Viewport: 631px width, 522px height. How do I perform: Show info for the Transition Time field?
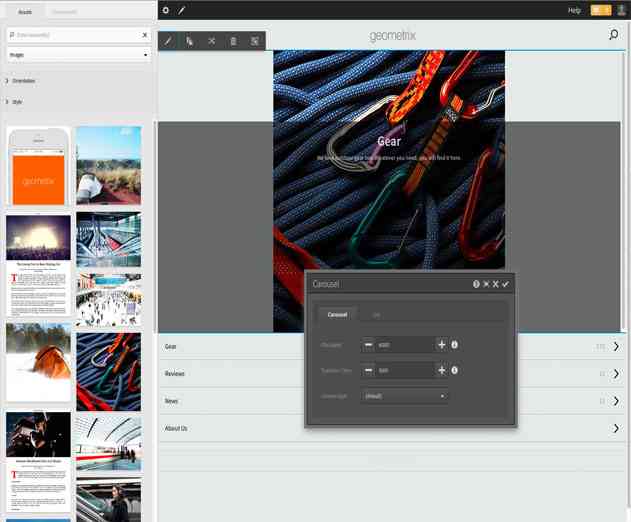[454, 370]
